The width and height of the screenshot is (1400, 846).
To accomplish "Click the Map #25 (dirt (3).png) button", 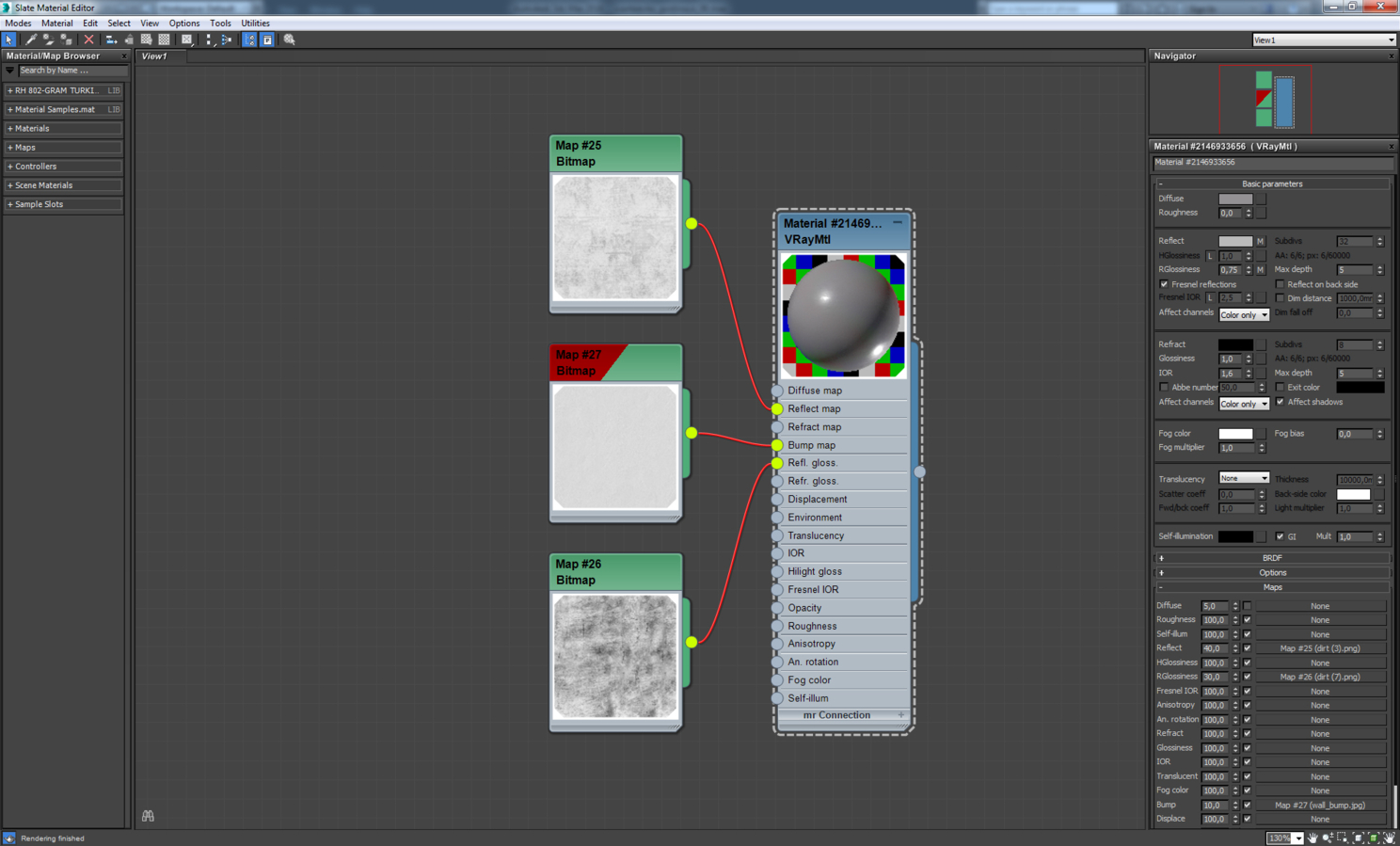I will (1320, 648).
